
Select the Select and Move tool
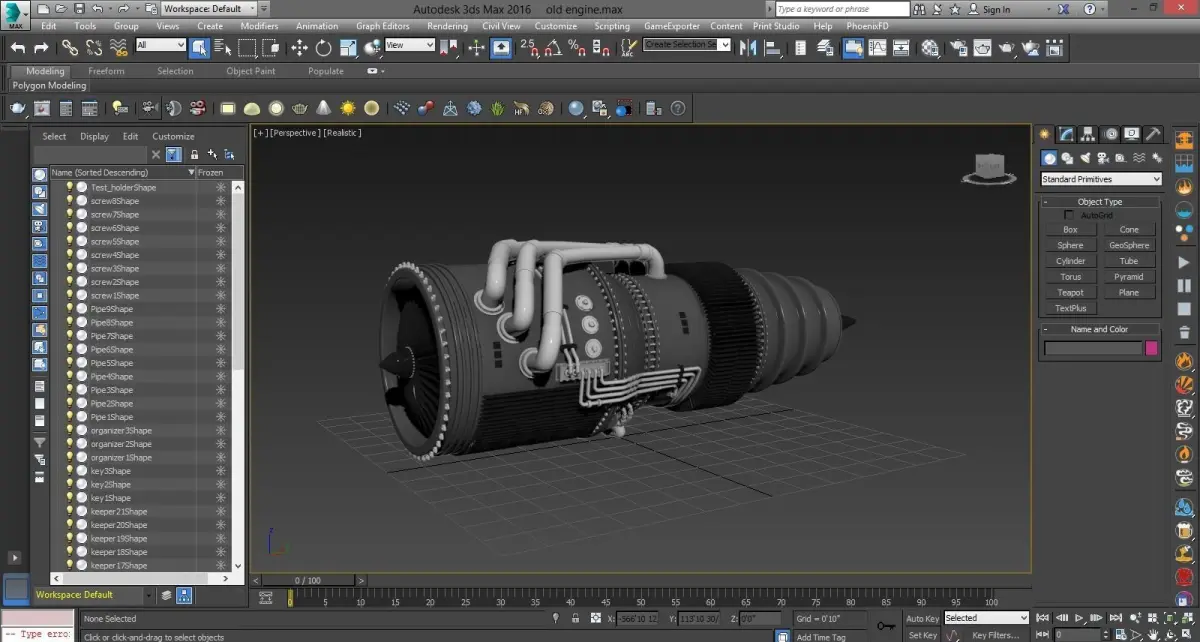coord(299,47)
